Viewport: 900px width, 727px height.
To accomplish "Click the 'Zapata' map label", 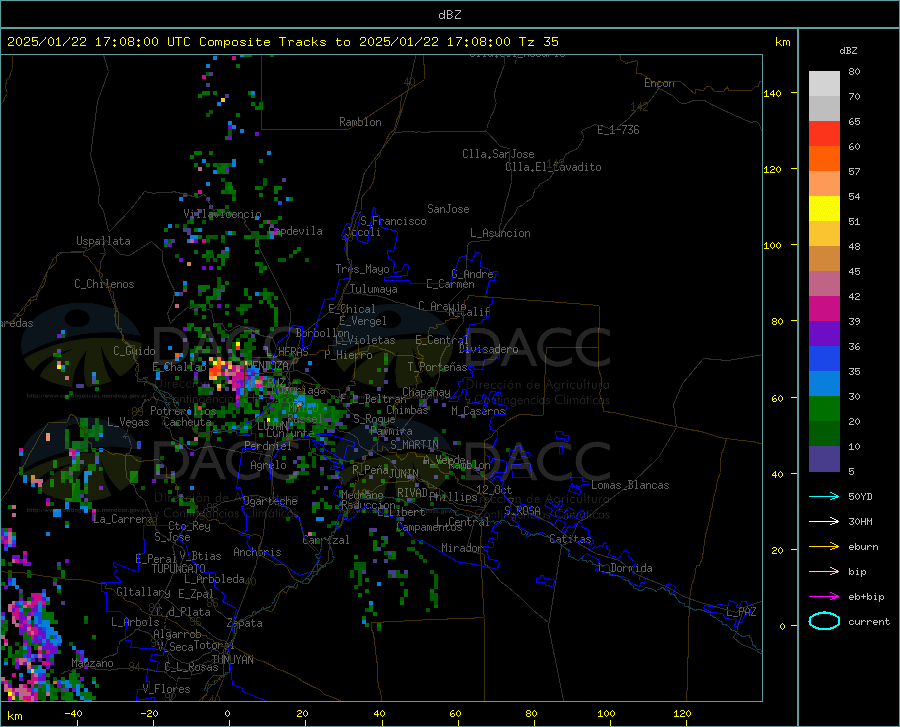I will point(245,623).
